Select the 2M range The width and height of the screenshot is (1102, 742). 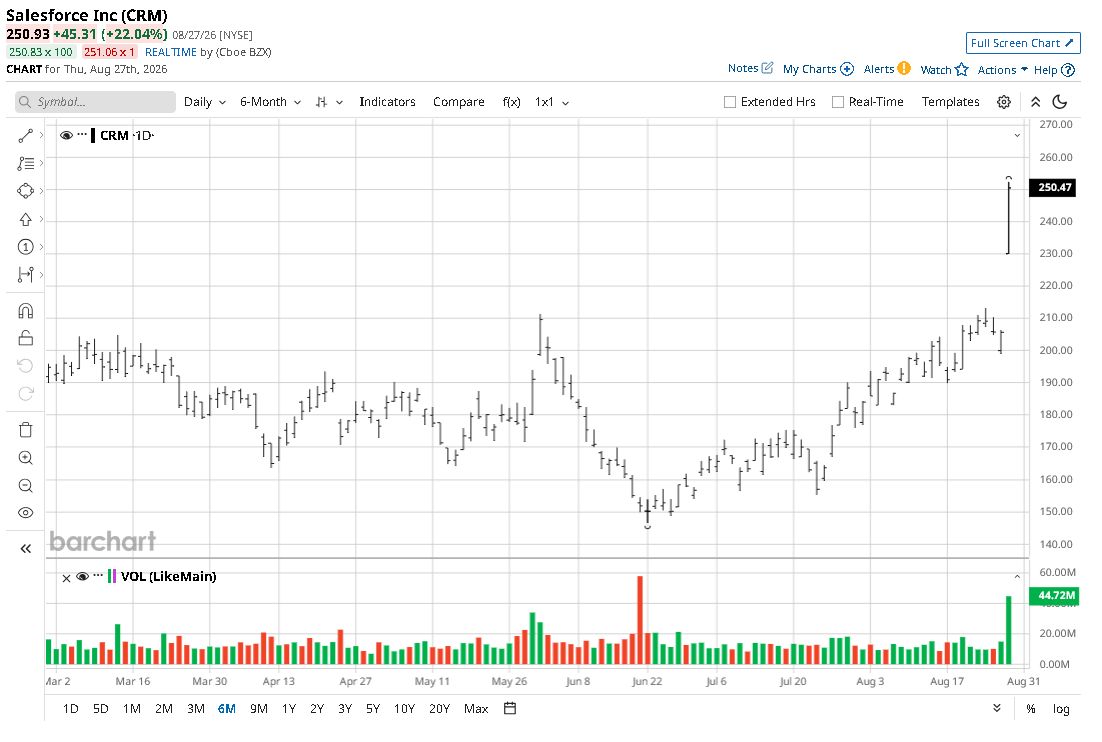click(164, 708)
